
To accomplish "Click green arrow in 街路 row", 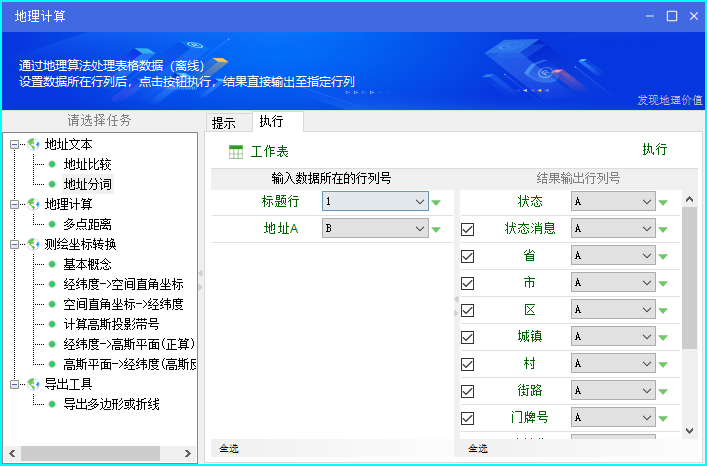I will [663, 392].
